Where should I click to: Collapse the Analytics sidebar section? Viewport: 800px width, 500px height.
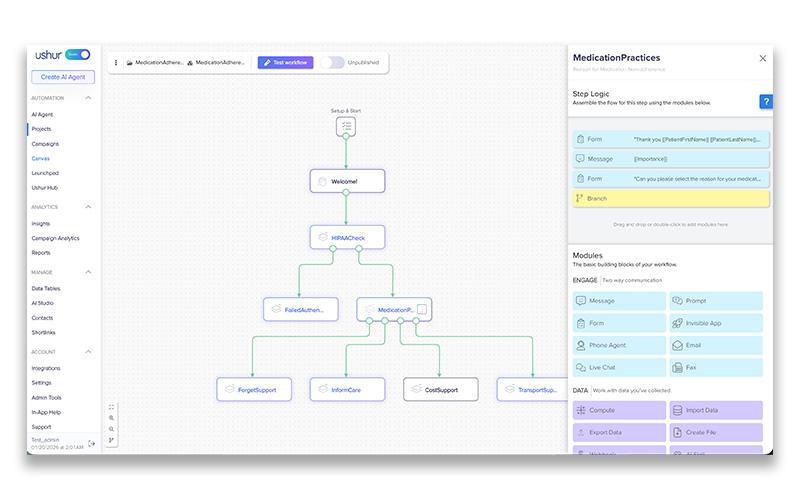tap(88, 207)
